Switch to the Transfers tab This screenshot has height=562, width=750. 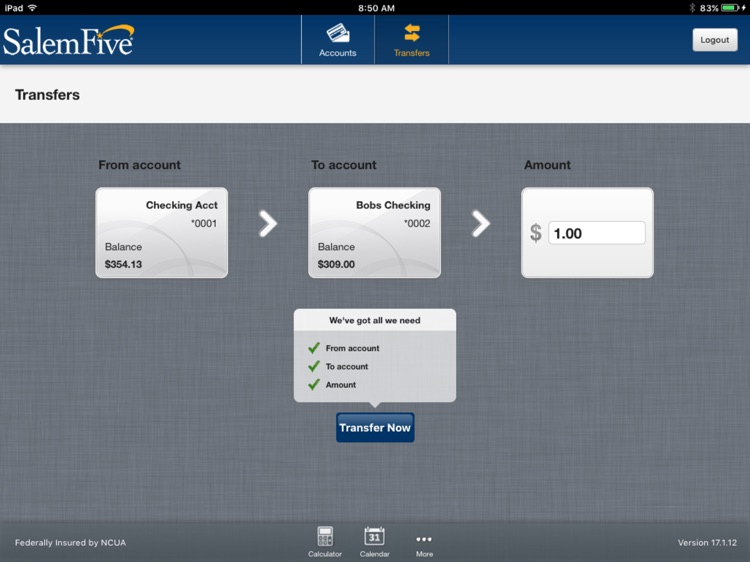tap(411, 40)
